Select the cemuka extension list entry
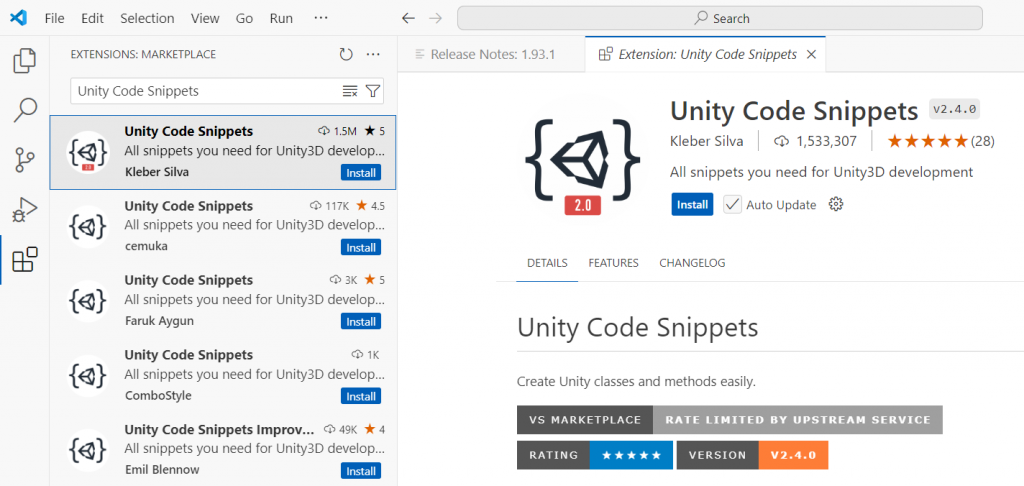The height and width of the screenshot is (486, 1024). click(x=223, y=227)
